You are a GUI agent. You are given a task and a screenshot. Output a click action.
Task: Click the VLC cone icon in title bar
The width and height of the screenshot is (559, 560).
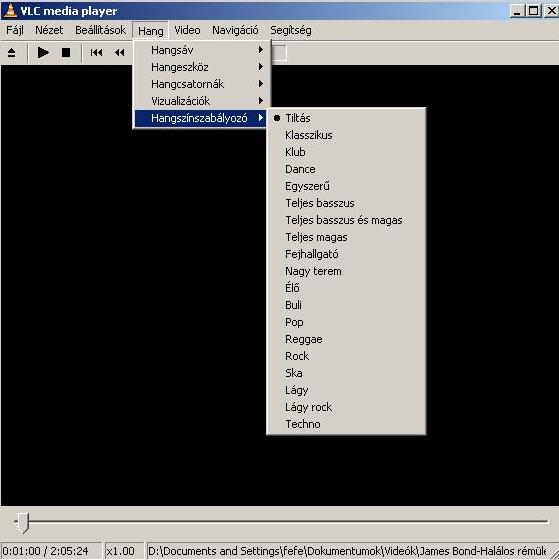coord(10,10)
